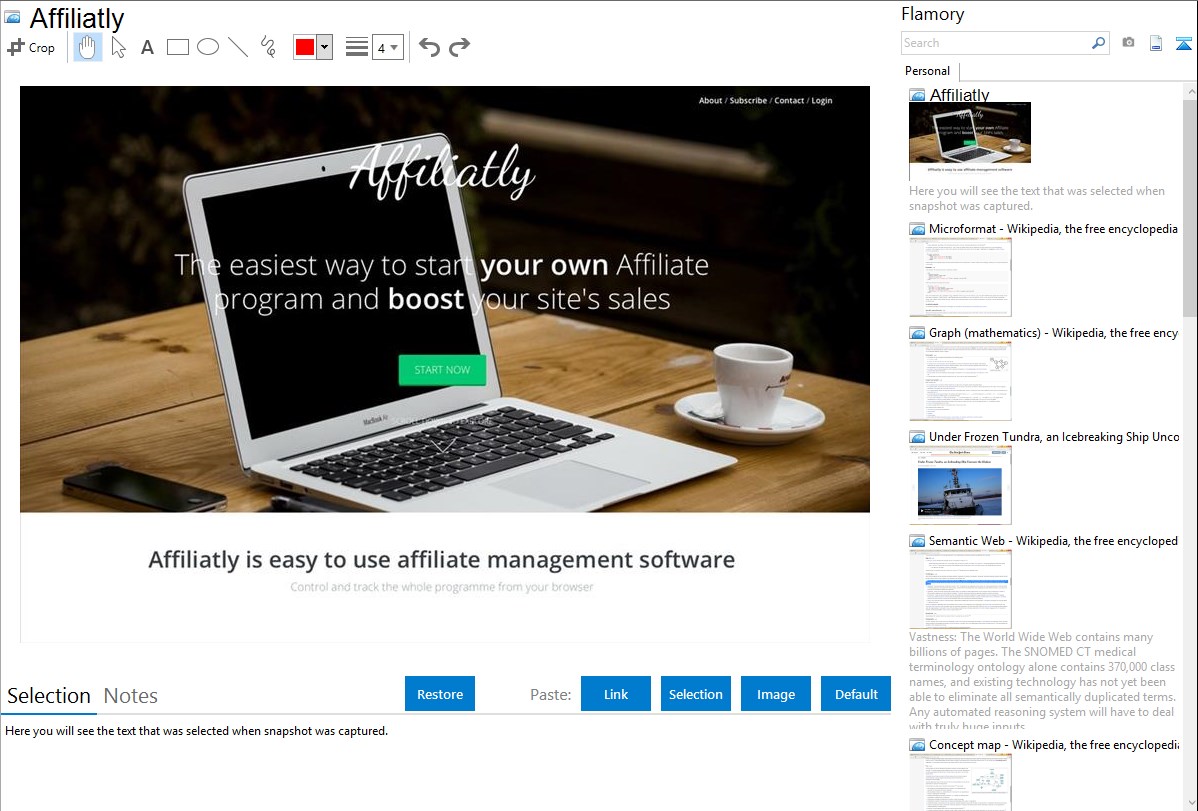Open the Microformat Wikipedia snapshot thumbnail

click(x=960, y=277)
